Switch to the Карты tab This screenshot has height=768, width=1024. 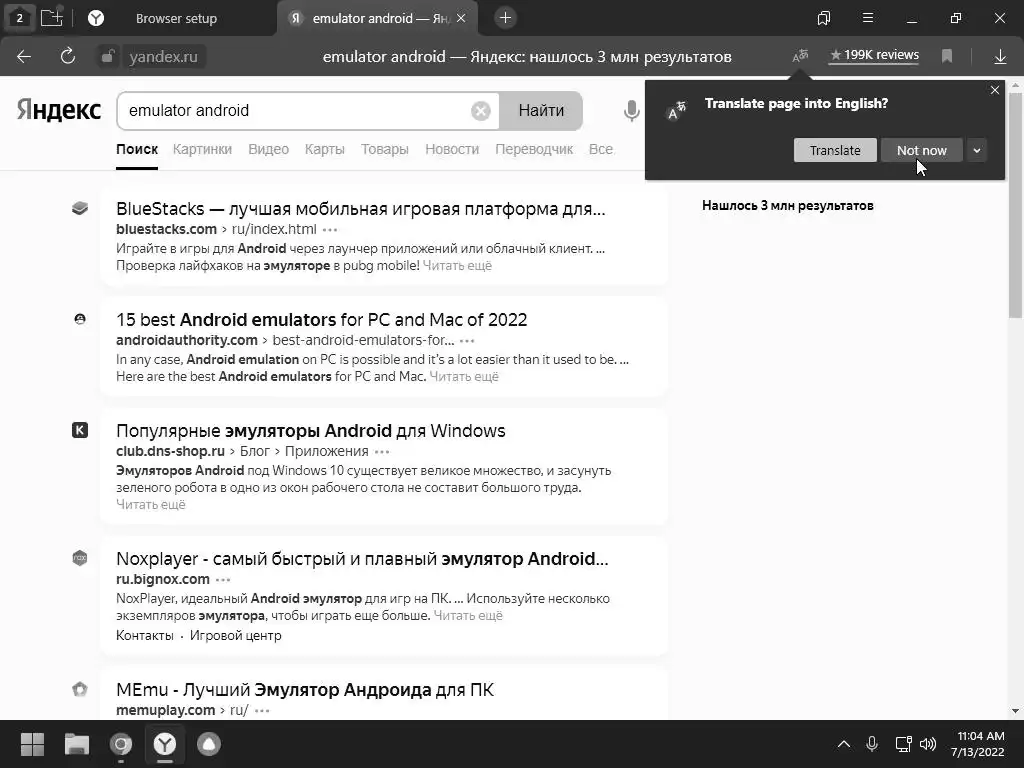pos(325,150)
